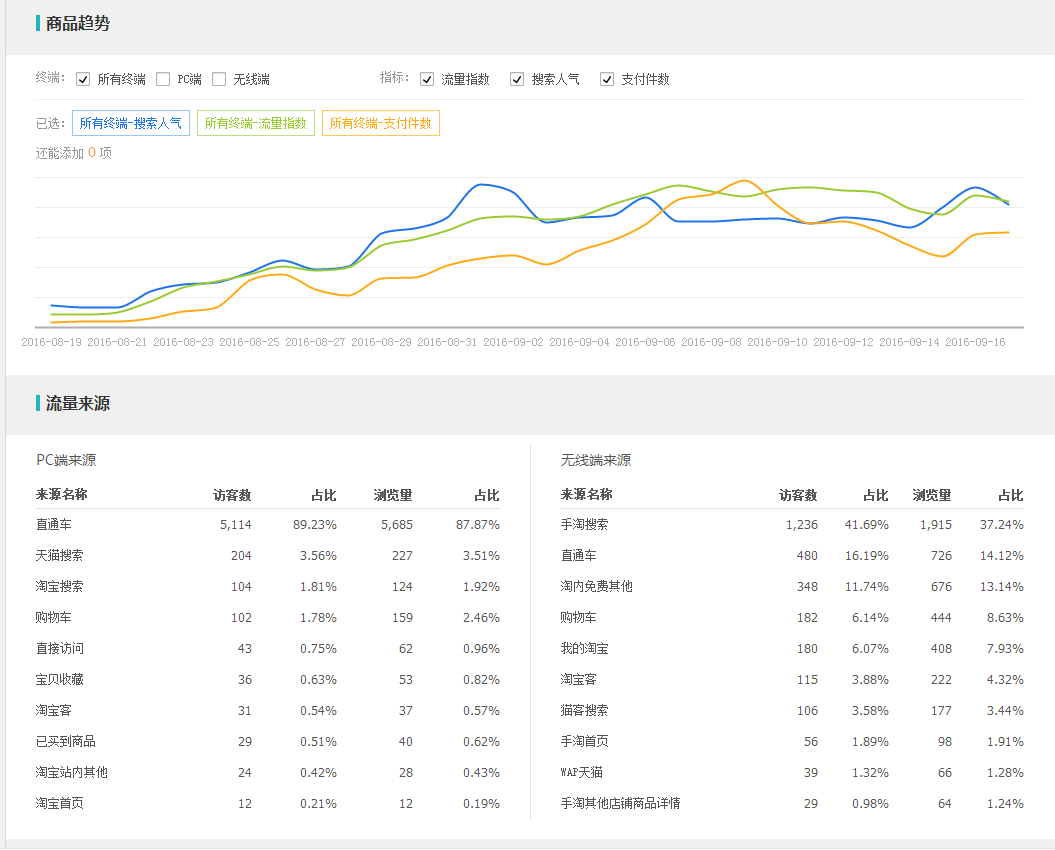This screenshot has height=850, width=1055.
Task: Select the 手淘搜索 source row
Action: pyautogui.click(x=792, y=524)
